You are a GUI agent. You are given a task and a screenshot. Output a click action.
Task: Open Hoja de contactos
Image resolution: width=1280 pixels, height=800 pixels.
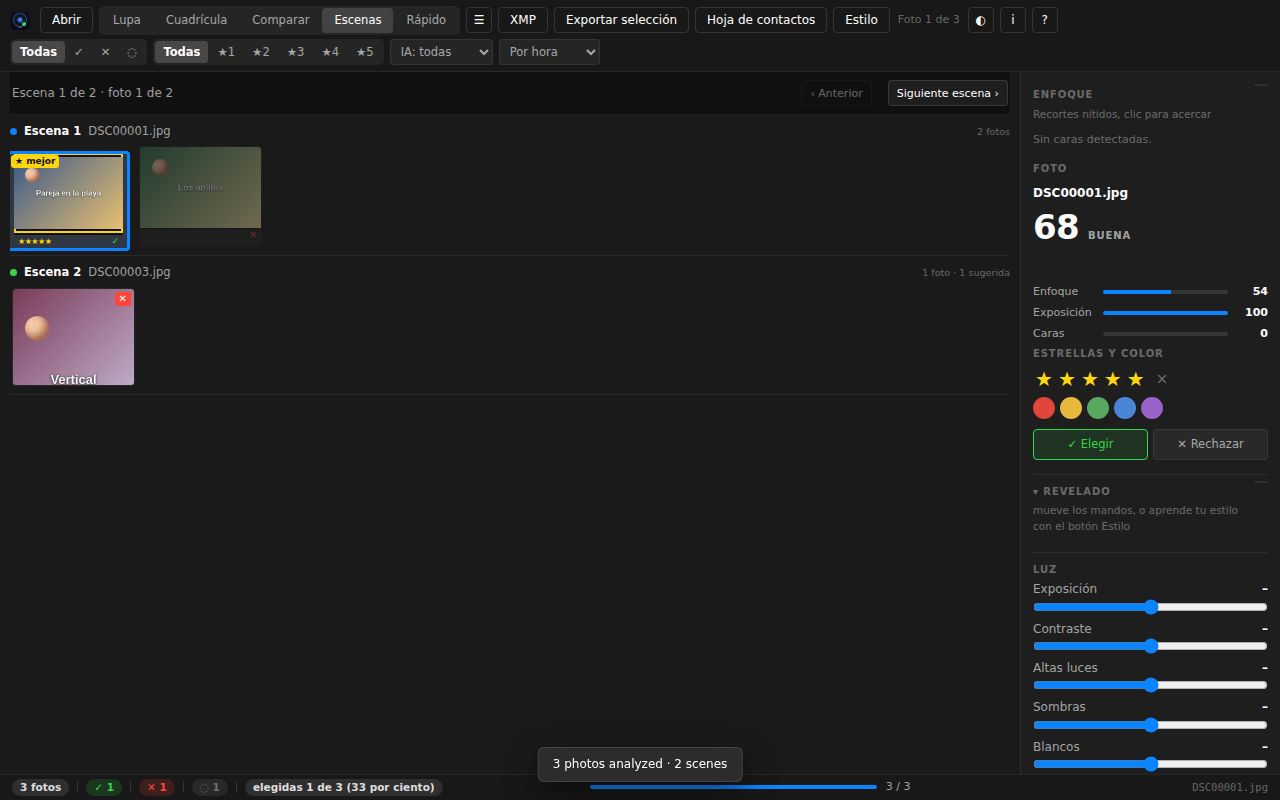pyautogui.click(x=761, y=20)
